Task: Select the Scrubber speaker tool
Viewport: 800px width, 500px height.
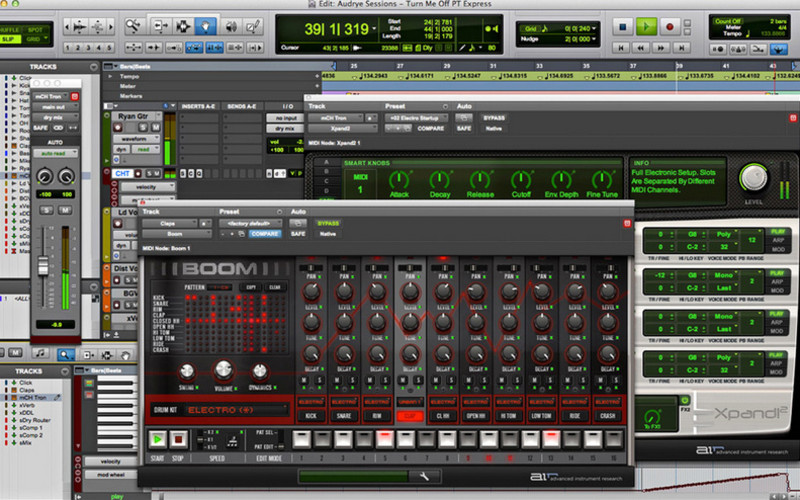Action: (231, 26)
